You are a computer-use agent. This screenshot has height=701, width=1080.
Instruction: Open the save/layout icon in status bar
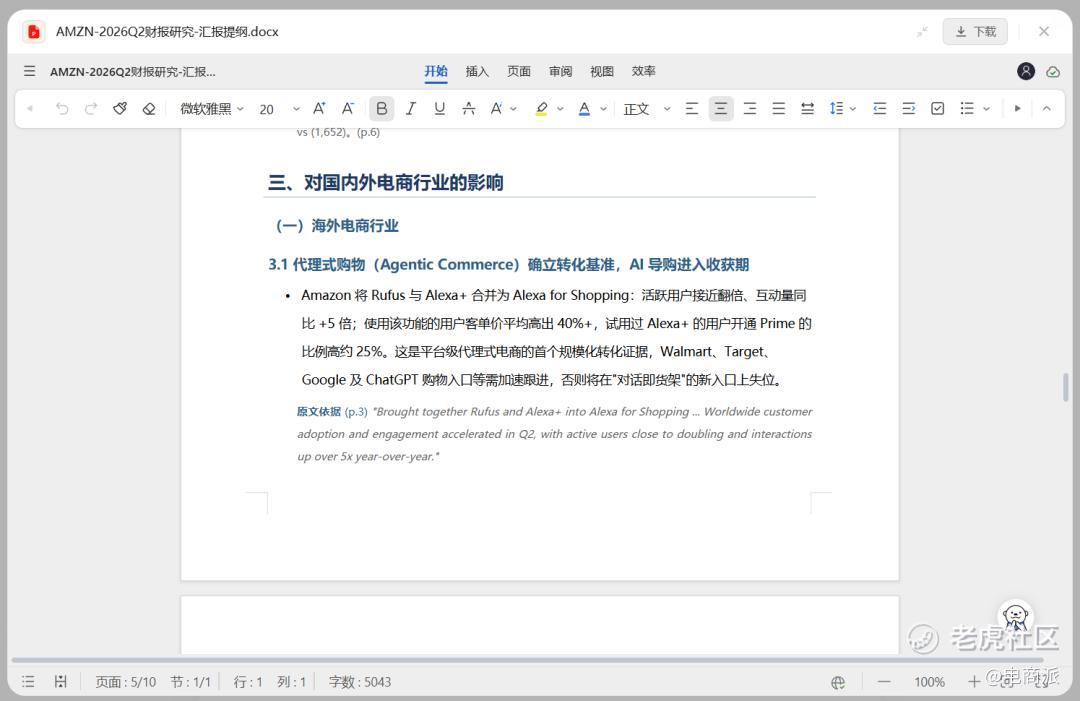point(61,682)
